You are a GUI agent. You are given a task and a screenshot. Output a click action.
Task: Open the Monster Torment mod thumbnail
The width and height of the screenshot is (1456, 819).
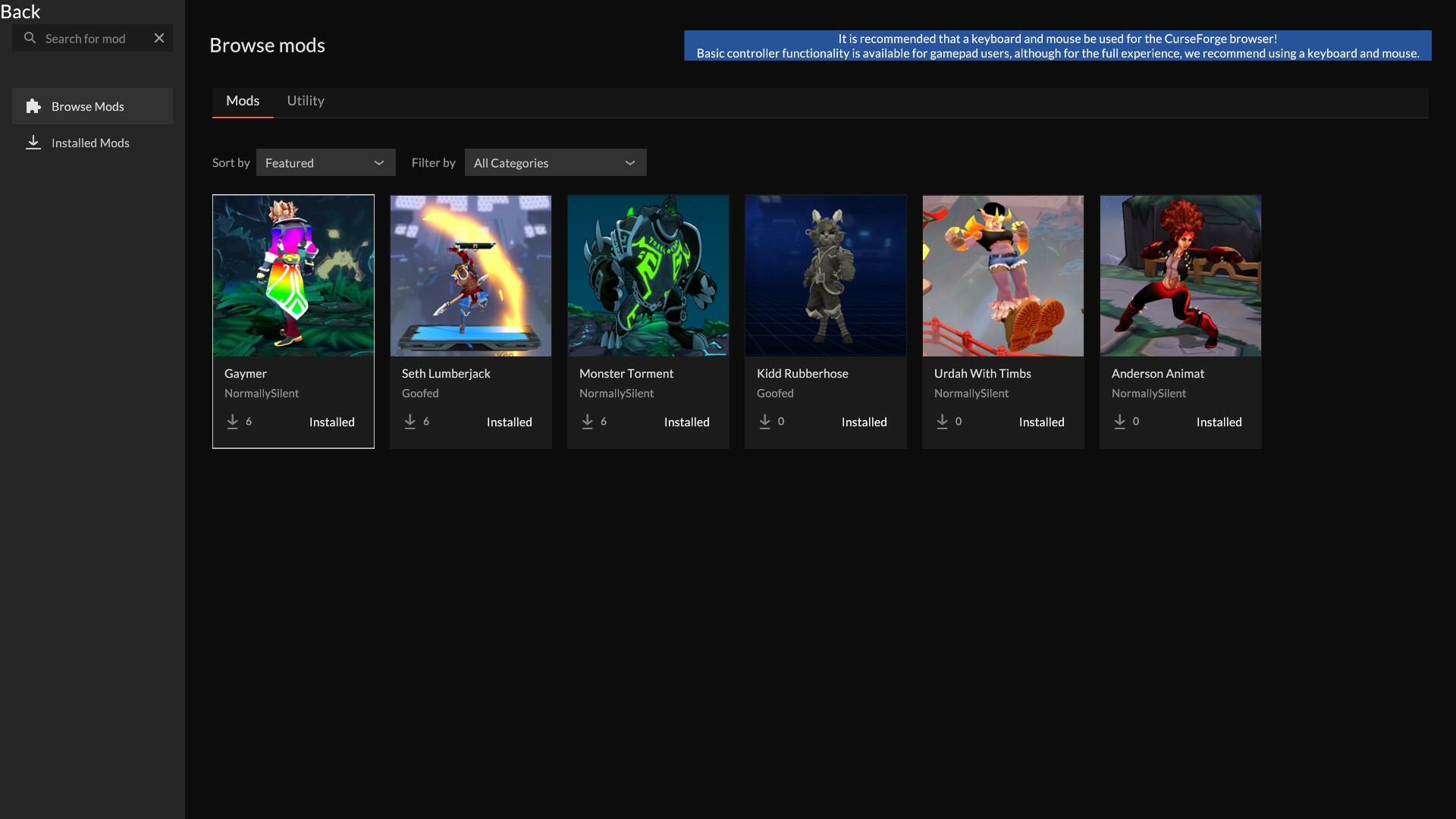click(648, 276)
